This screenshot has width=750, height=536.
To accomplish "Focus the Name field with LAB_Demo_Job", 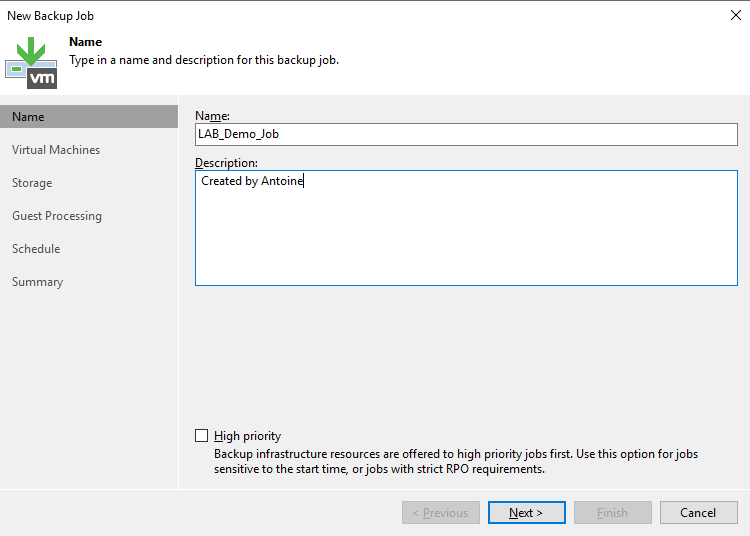I will [x=466, y=134].
